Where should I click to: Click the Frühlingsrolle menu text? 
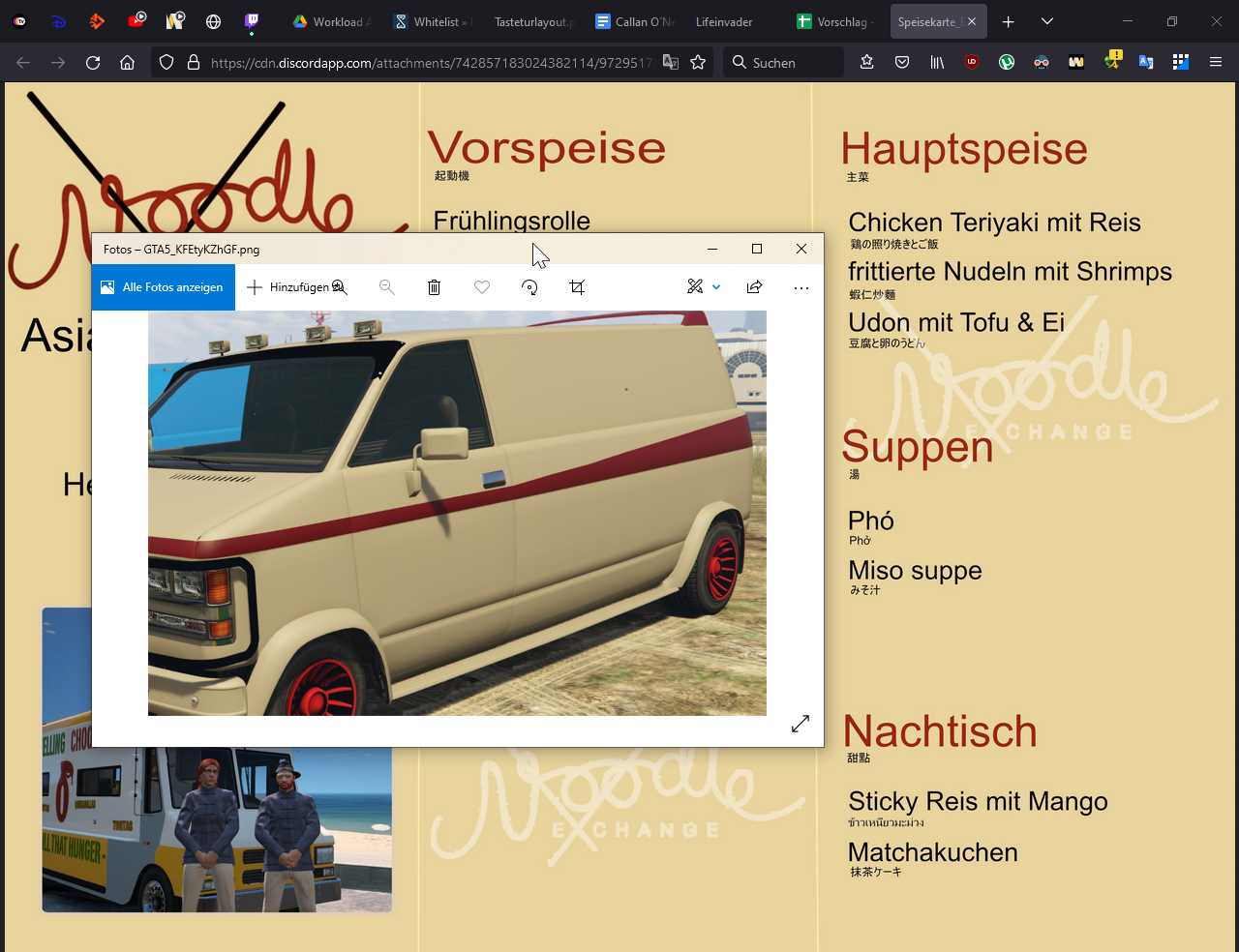pos(512,222)
